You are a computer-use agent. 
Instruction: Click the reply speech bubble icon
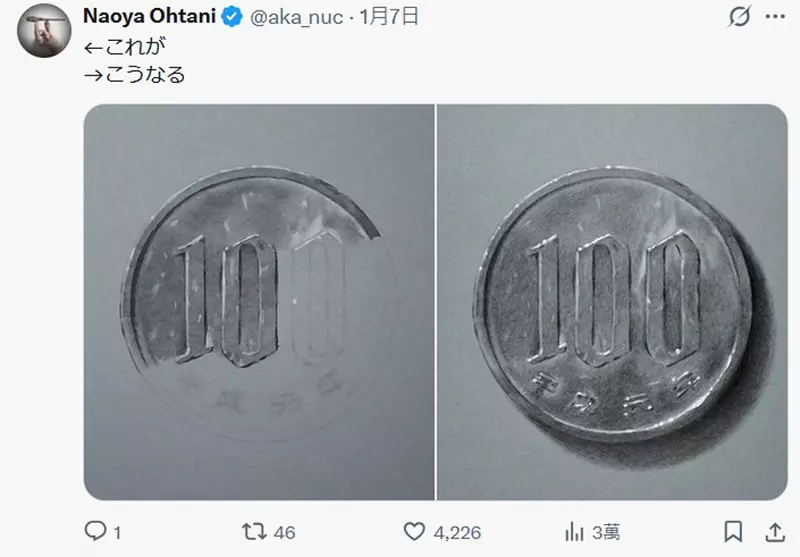[95, 531]
